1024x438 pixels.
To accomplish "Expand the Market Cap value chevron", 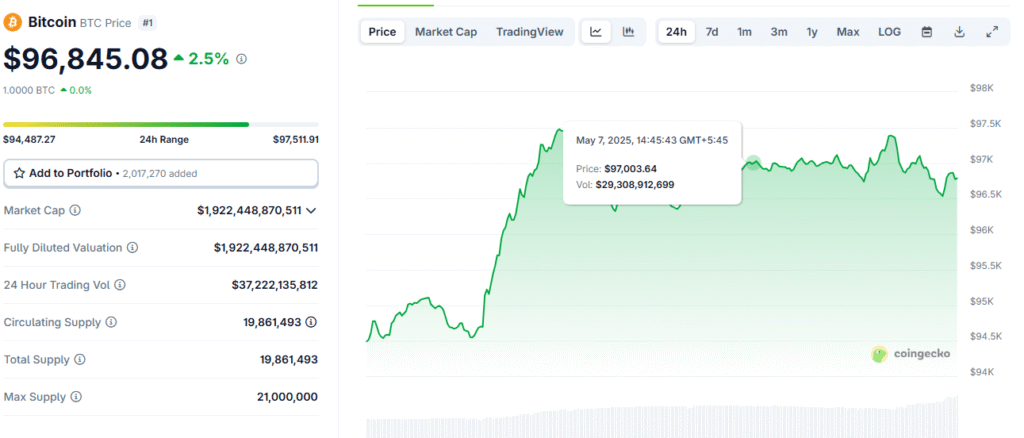I will (x=312, y=210).
